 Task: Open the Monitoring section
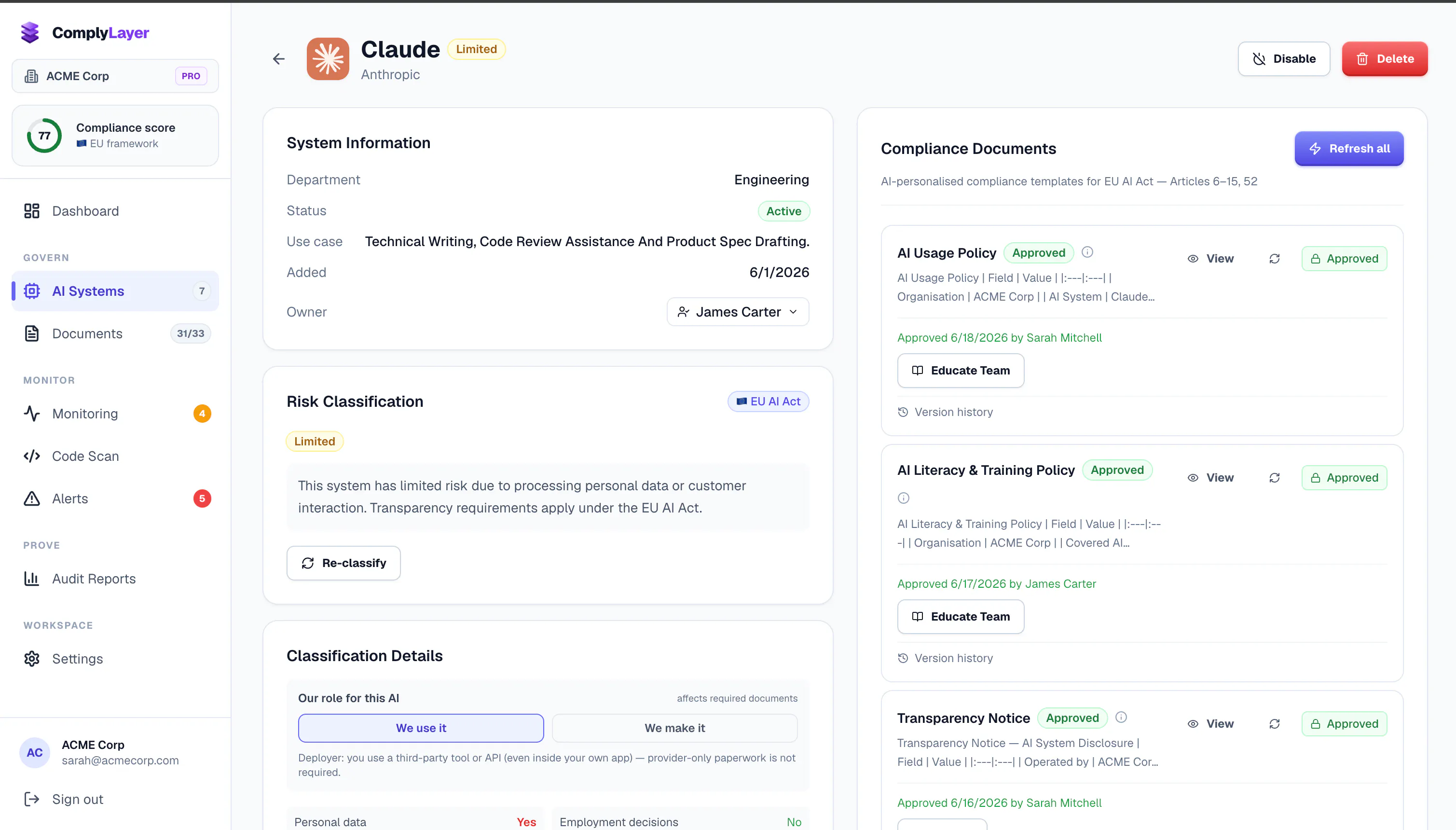pos(115,414)
